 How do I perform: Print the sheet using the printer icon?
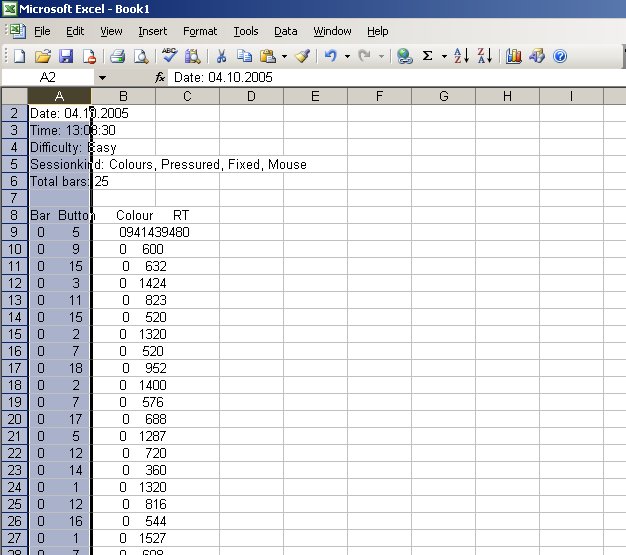pyautogui.click(x=117, y=56)
